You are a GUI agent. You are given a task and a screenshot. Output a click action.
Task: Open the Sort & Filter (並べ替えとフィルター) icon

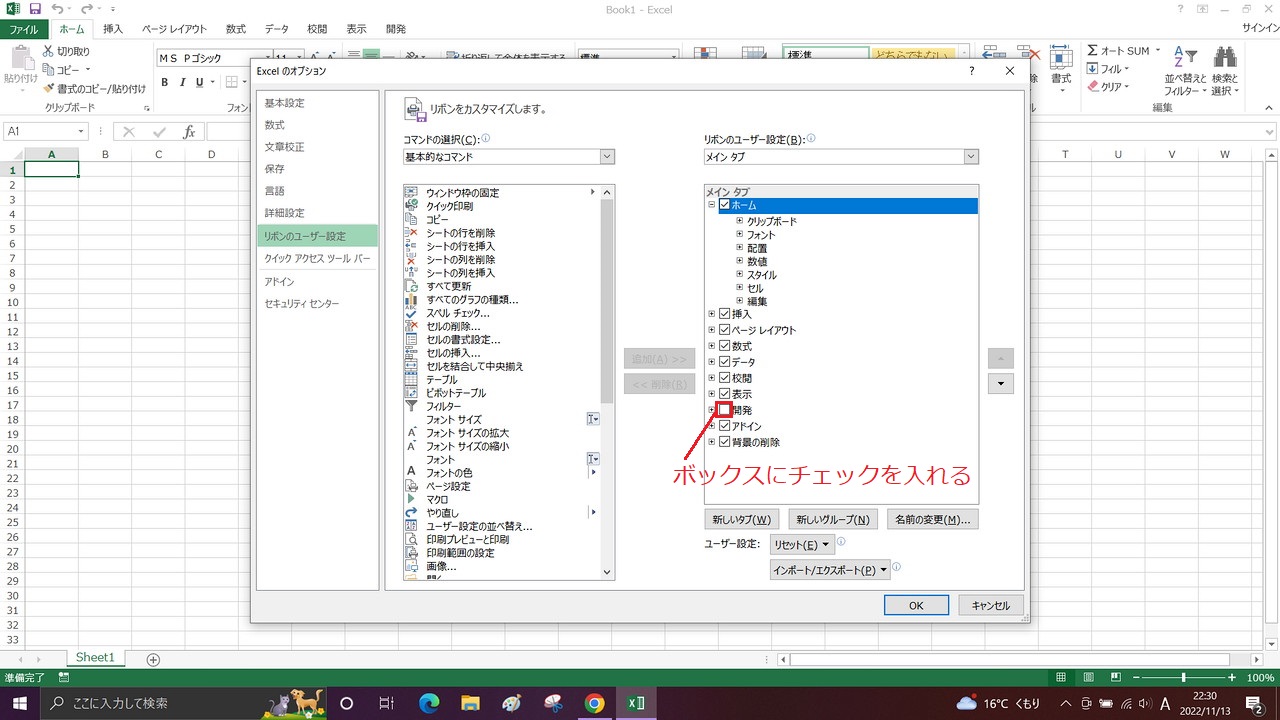[x=1185, y=57]
